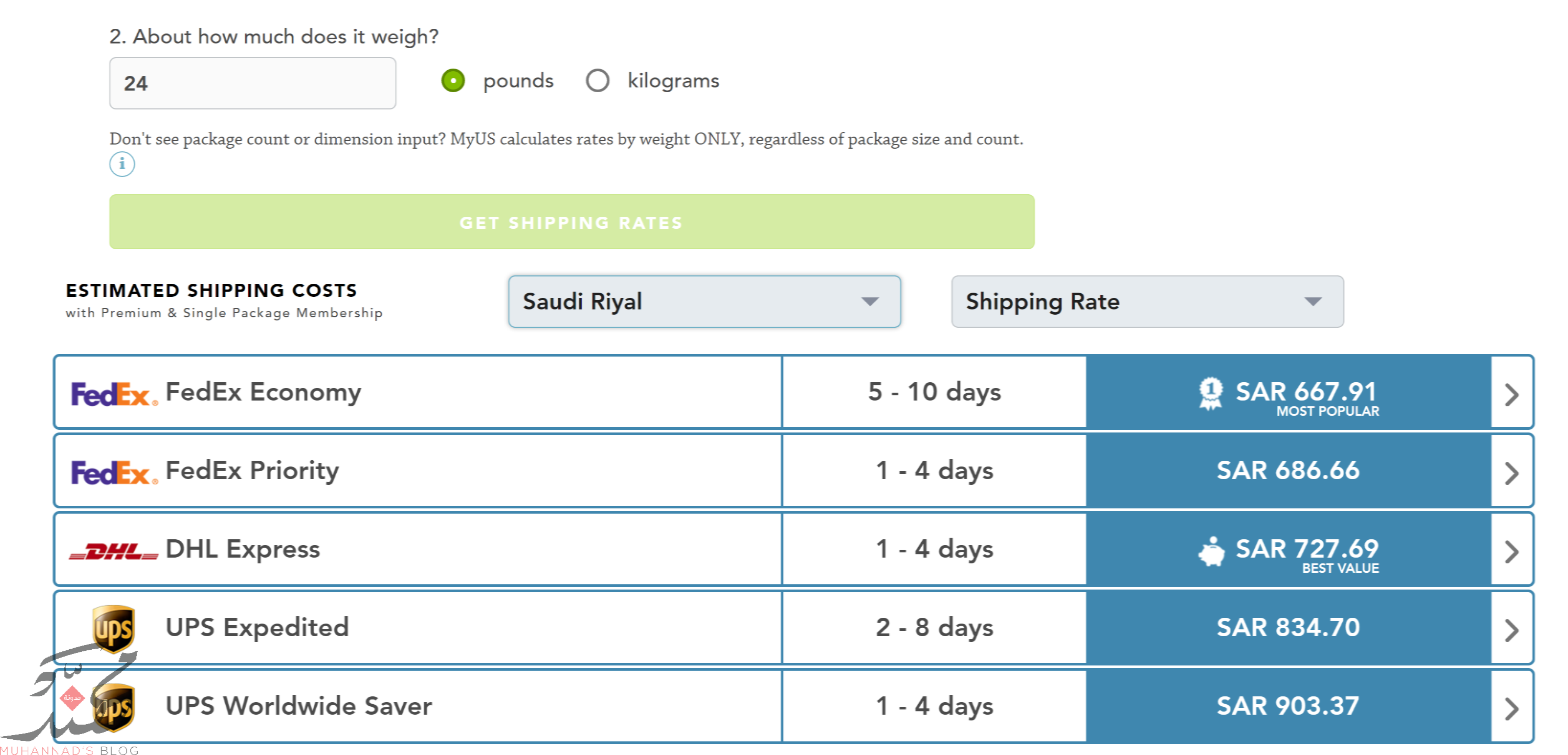Click the FedEx logo beside FedEx Priority
The image size is (1568, 755).
(x=114, y=473)
